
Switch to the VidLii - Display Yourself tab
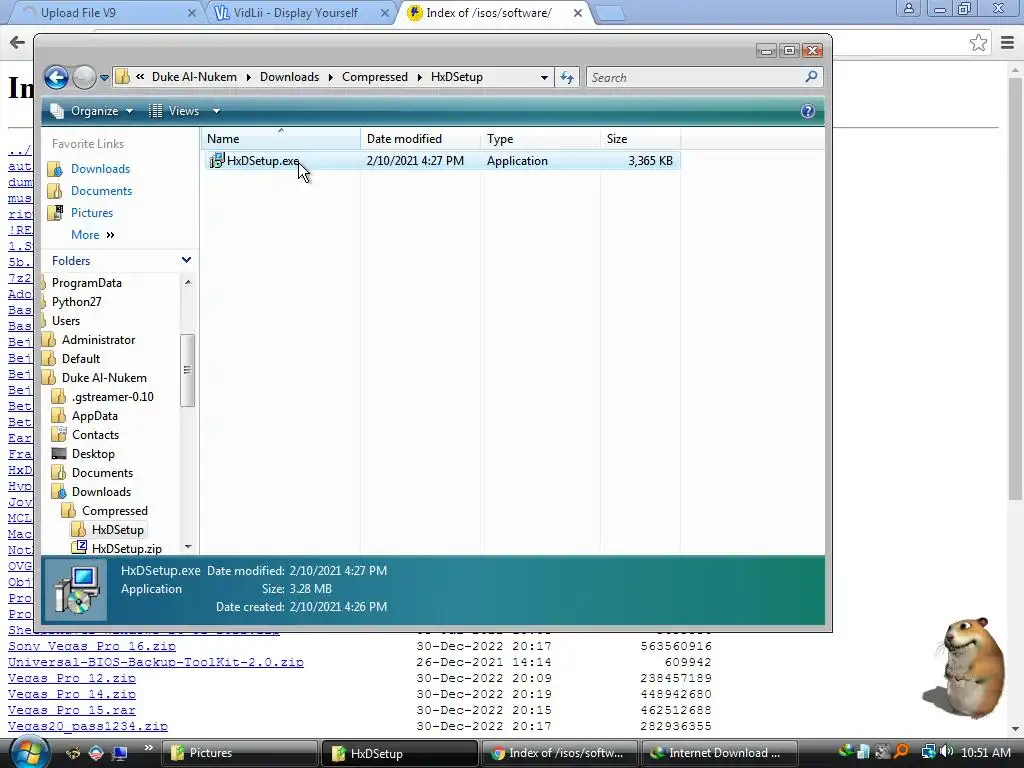(x=302, y=12)
